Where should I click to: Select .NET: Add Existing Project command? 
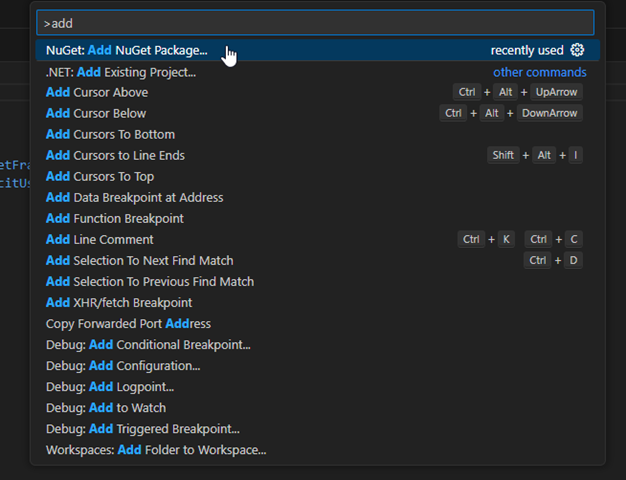point(317,72)
